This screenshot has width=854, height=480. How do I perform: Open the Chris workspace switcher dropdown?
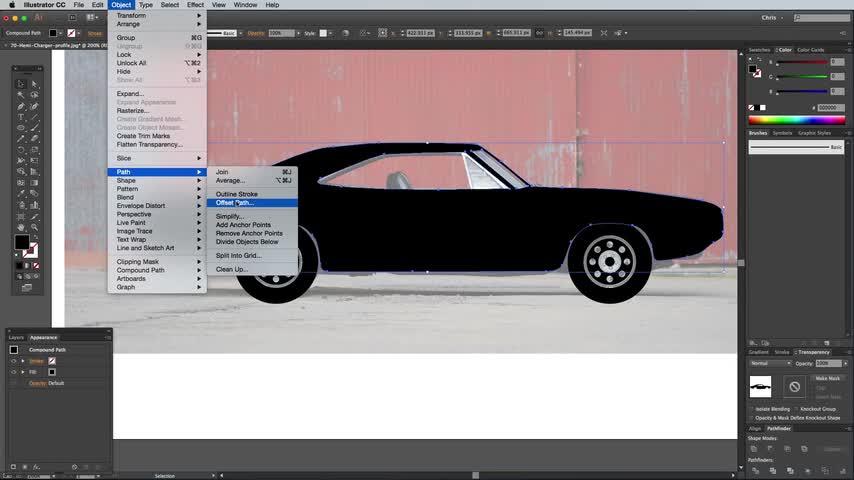click(x=773, y=17)
